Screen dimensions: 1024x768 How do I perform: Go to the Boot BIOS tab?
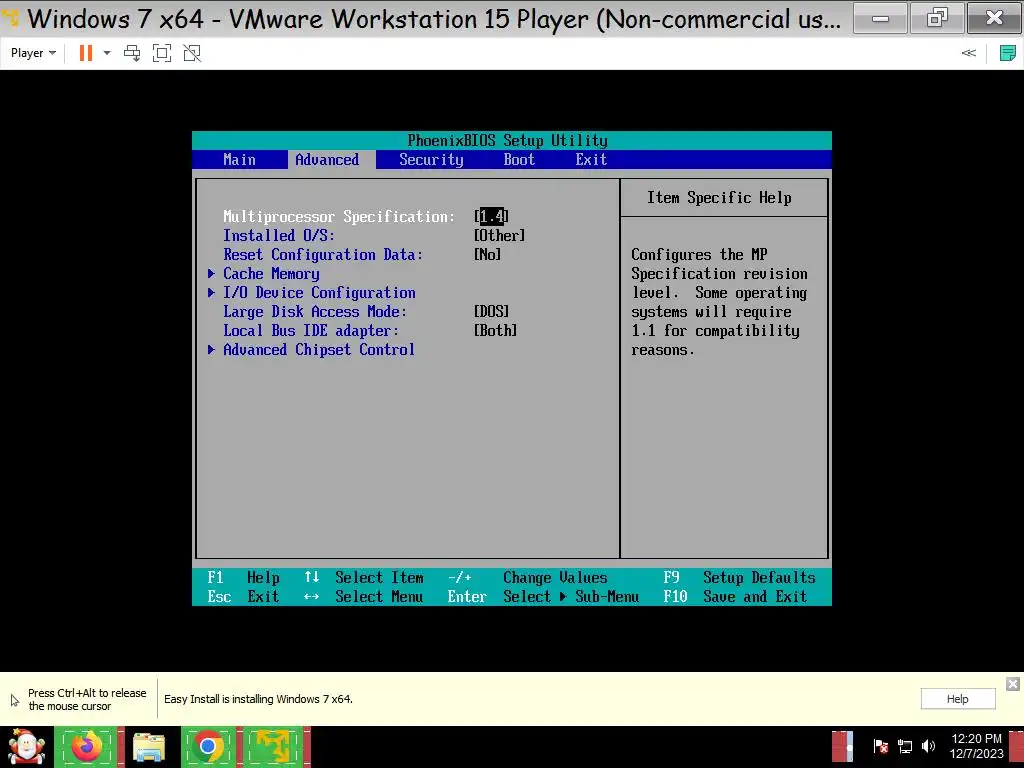coord(519,159)
